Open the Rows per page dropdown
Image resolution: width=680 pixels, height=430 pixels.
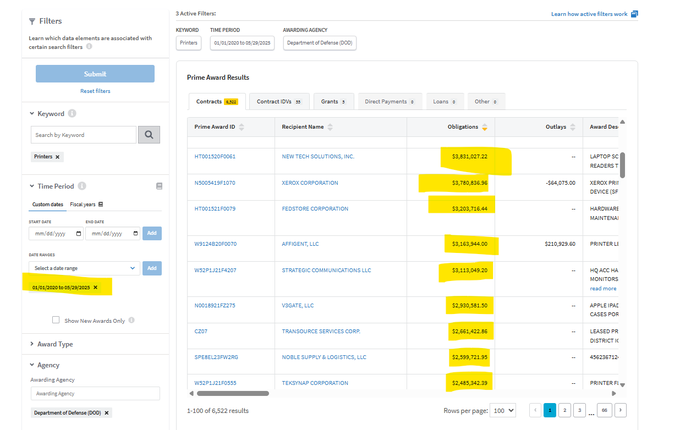pyautogui.click(x=504, y=410)
